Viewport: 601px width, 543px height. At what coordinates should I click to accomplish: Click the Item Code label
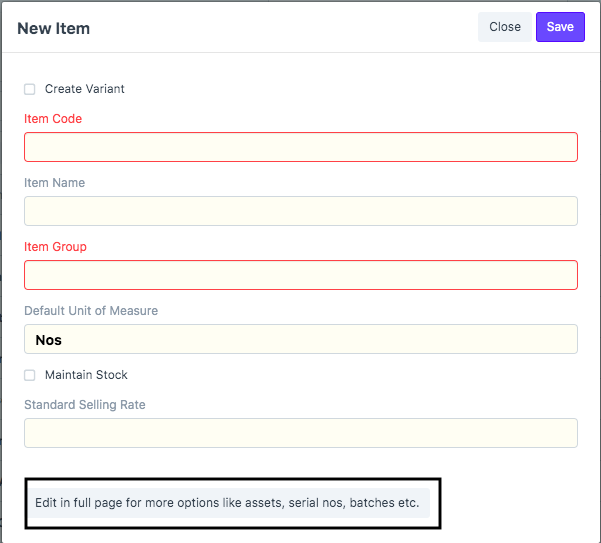53,119
